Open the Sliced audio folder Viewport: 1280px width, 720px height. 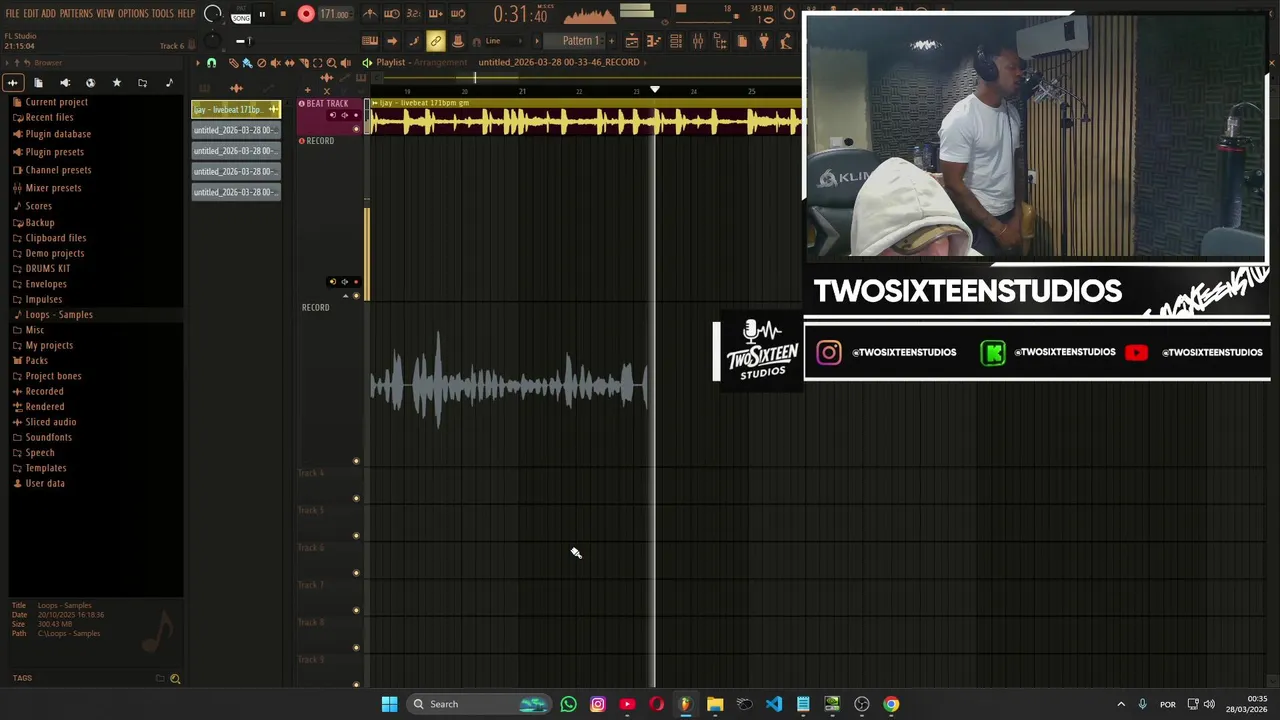[x=50, y=422]
